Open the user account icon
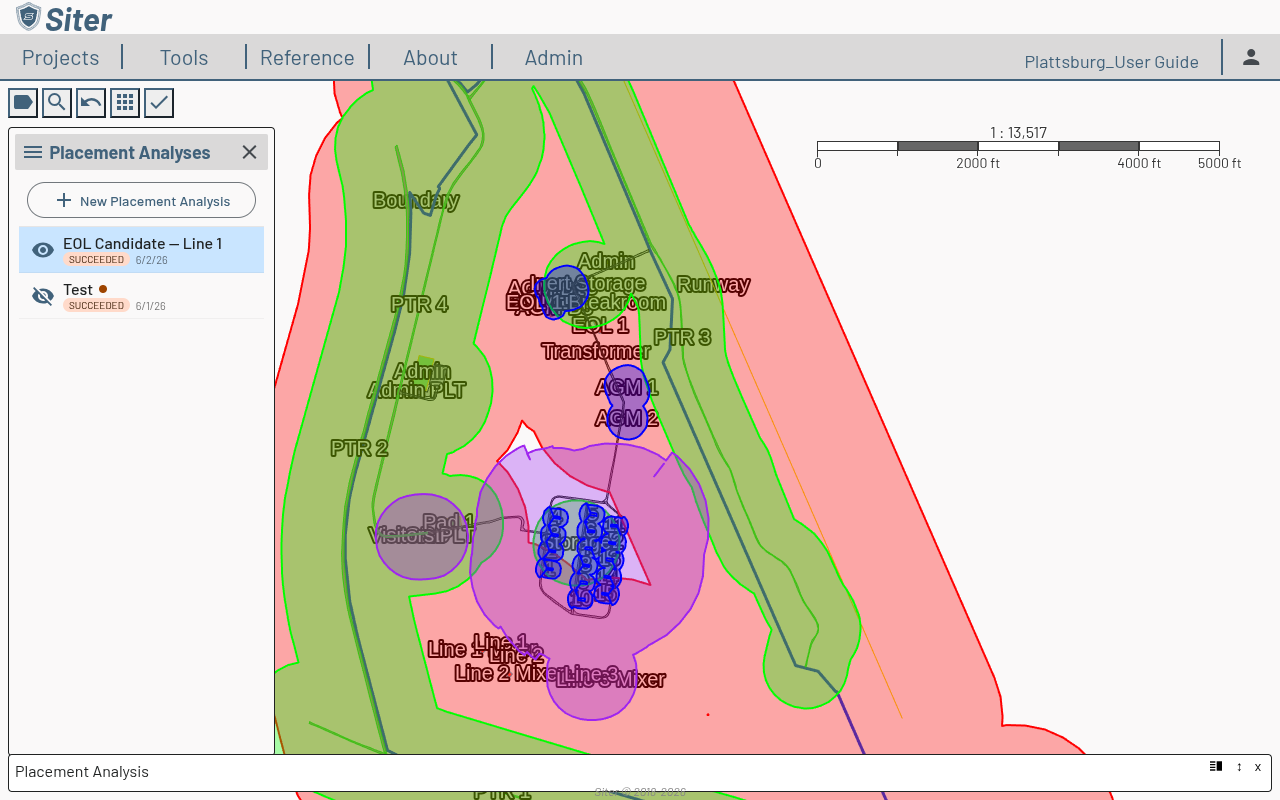1280x800 pixels. coord(1251,57)
